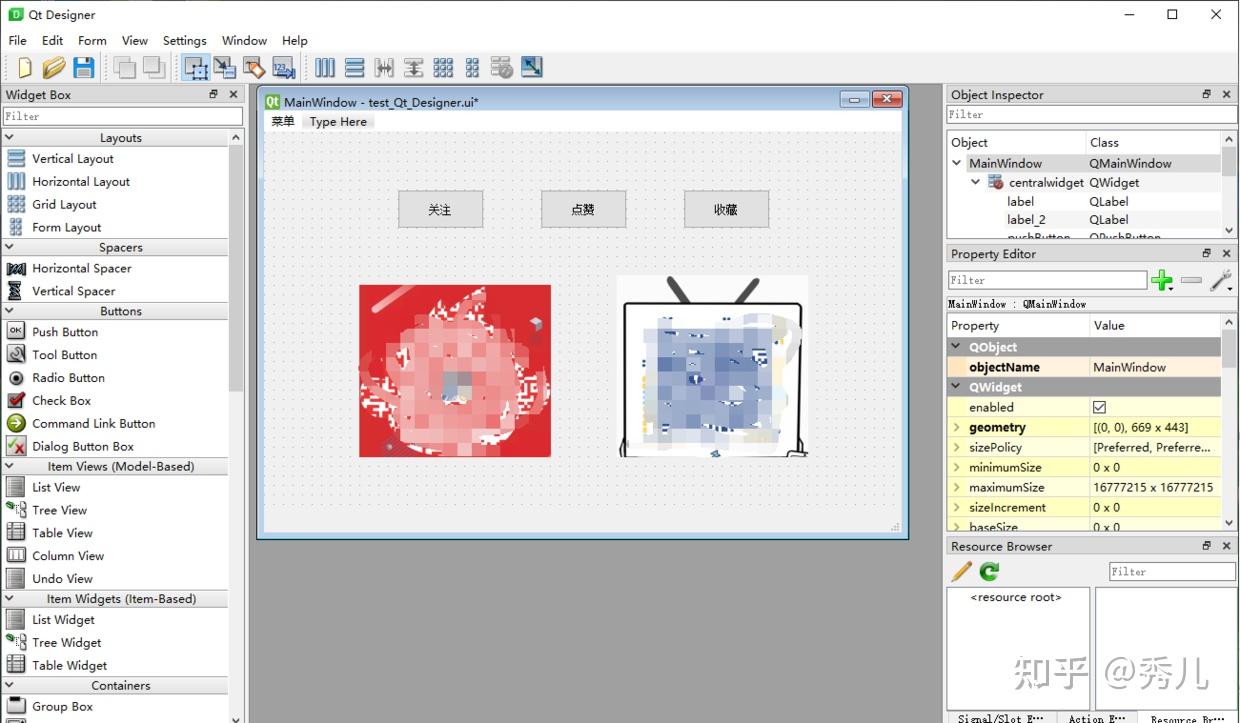1240x723 pixels.
Task: Switch to Edit Signals/Slots mode
Action: point(222,67)
